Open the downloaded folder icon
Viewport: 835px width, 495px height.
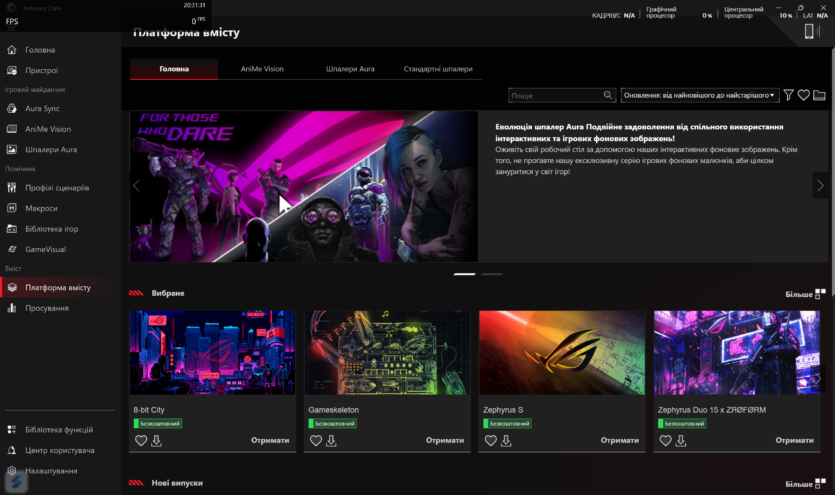pos(819,95)
